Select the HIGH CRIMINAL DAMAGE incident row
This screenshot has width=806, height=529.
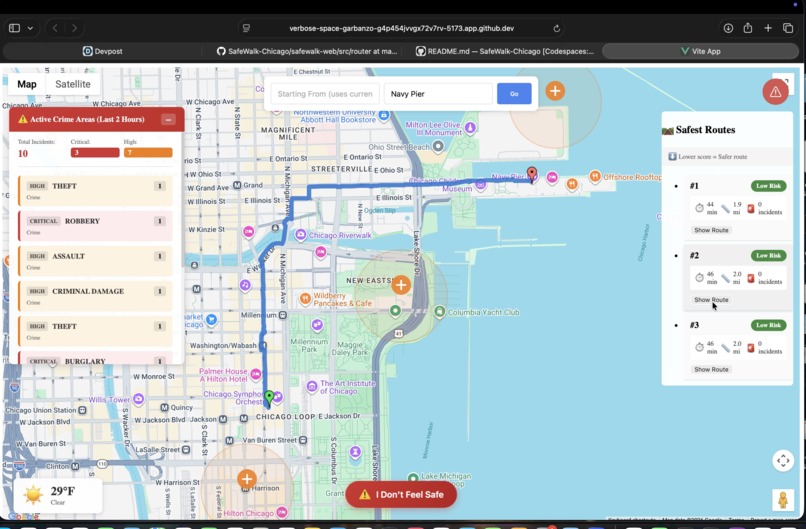coord(95,296)
